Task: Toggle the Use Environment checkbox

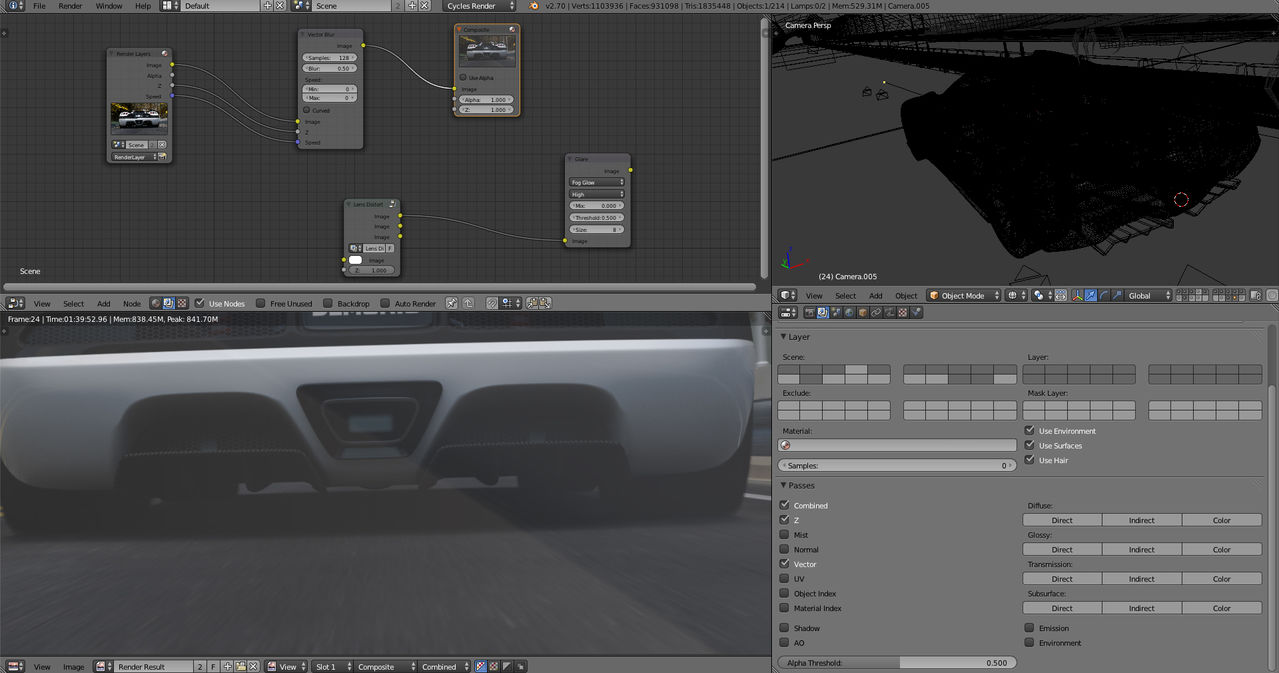Action: (1030, 431)
